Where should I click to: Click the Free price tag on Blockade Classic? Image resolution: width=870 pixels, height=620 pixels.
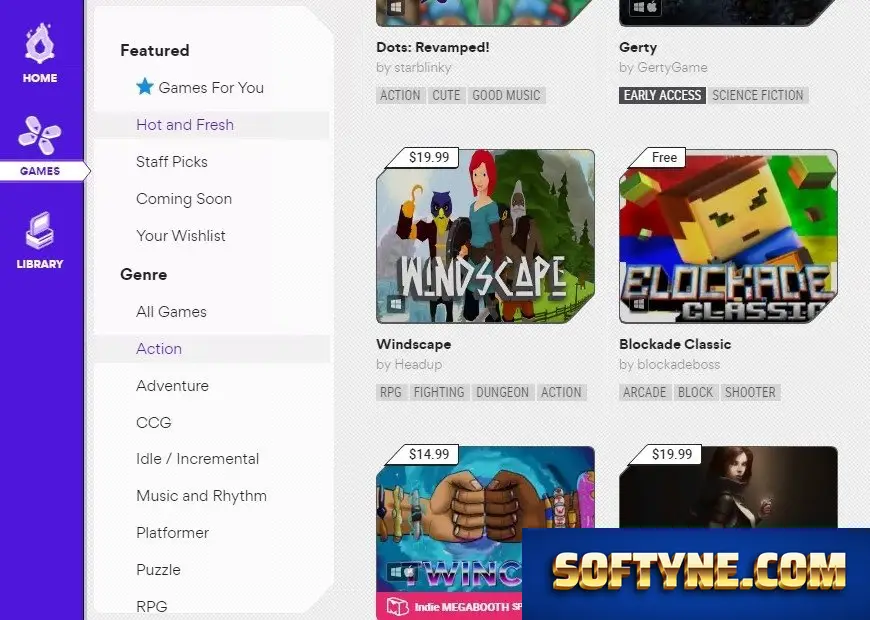tap(664, 158)
